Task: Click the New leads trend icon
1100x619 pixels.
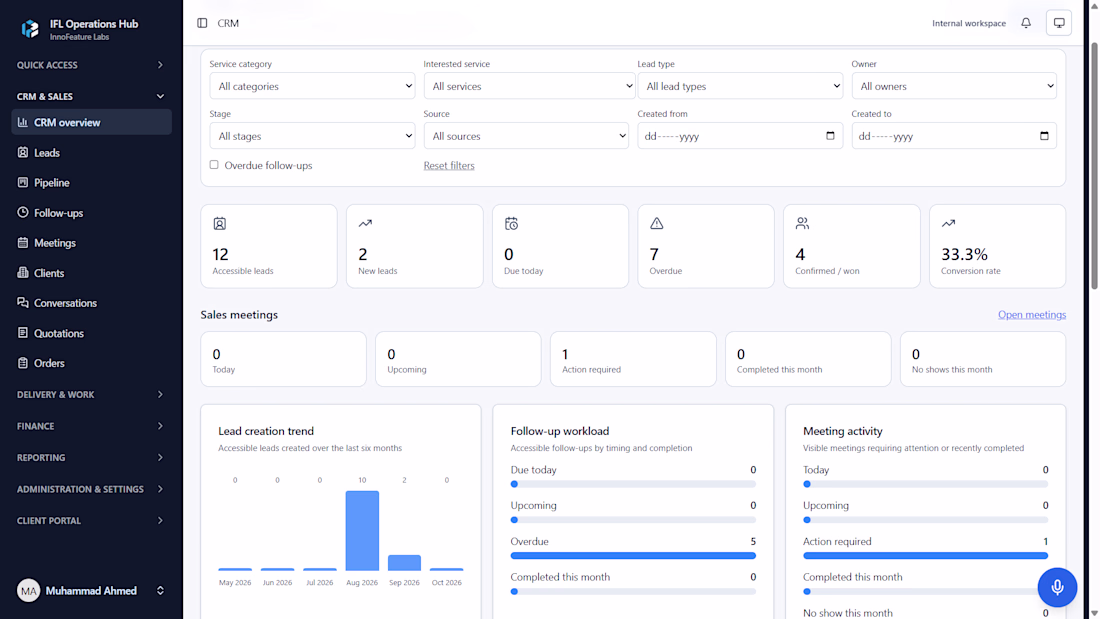Action: (365, 223)
